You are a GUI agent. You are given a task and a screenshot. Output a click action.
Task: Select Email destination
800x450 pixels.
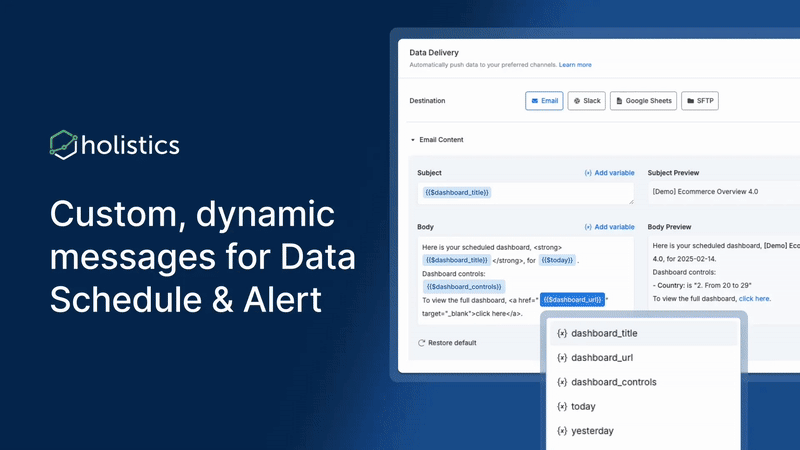(544, 101)
